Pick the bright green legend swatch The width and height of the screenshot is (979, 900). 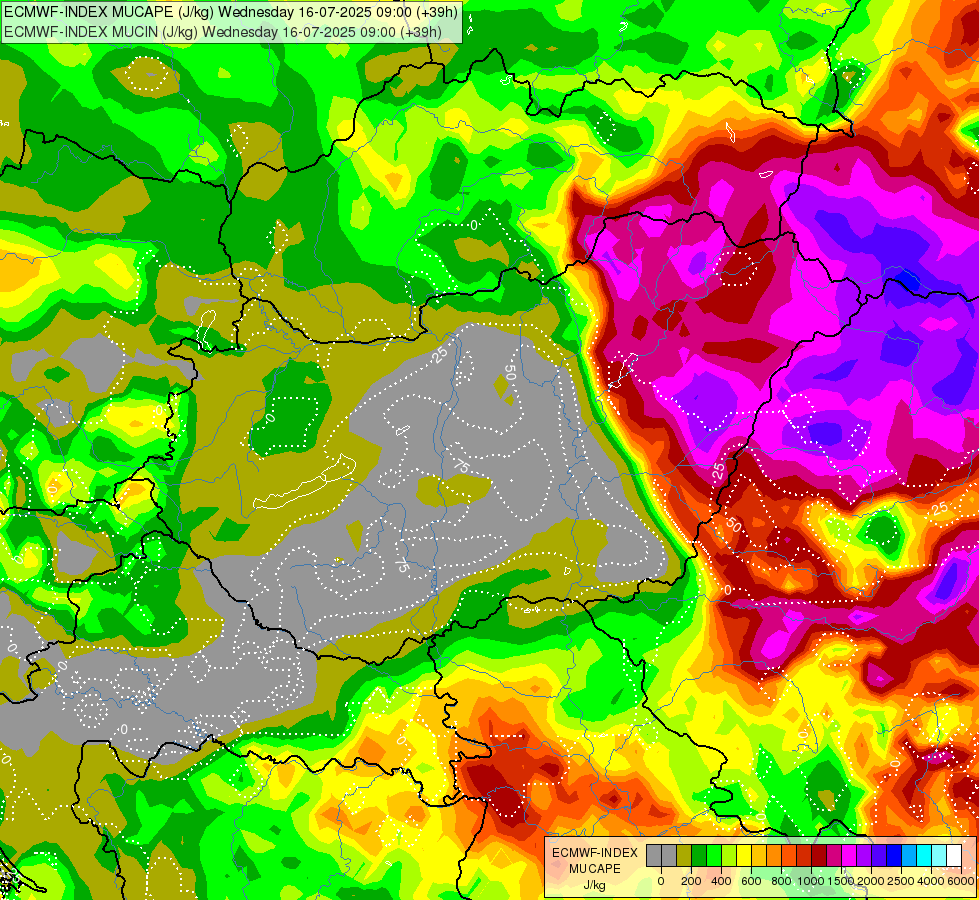714,855
